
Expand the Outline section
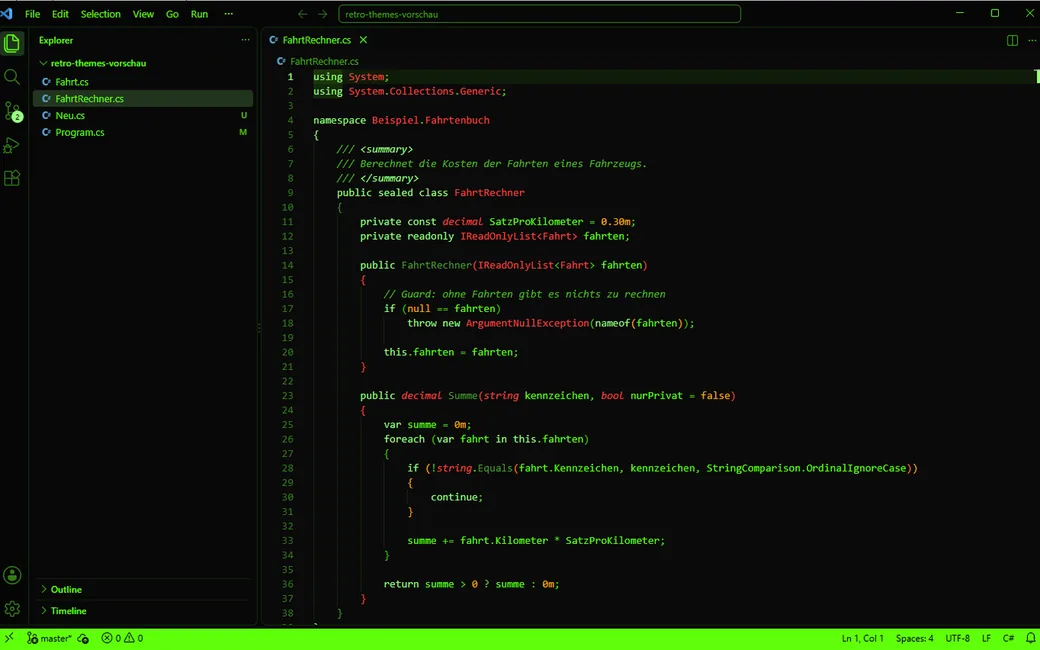click(143, 589)
